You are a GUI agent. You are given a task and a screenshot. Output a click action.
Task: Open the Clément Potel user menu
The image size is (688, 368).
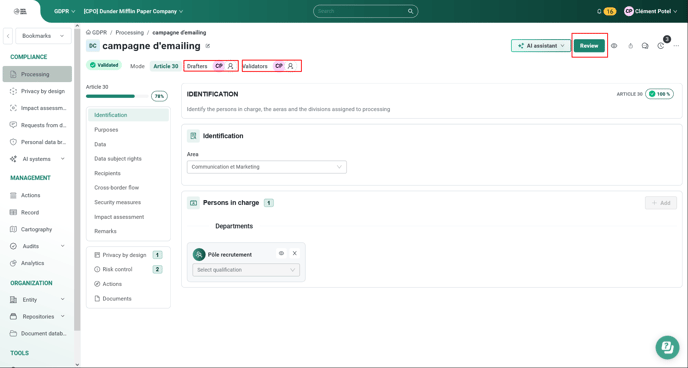650,11
